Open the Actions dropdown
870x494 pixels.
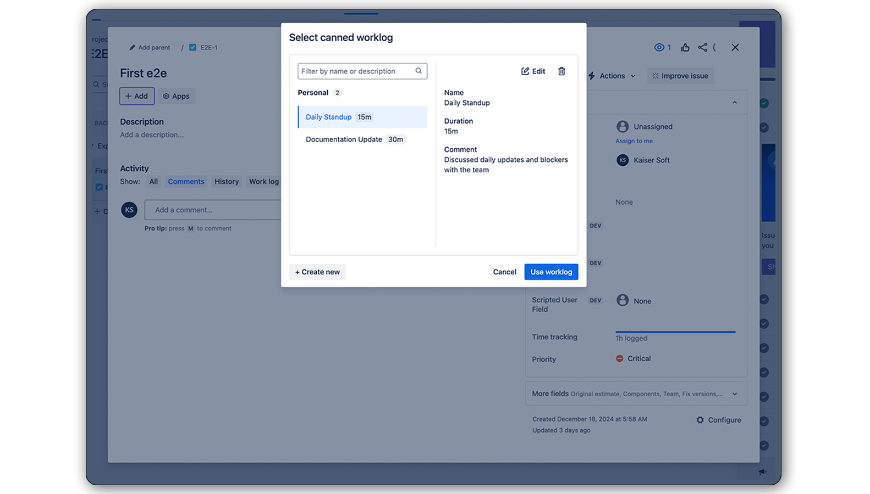[x=612, y=76]
